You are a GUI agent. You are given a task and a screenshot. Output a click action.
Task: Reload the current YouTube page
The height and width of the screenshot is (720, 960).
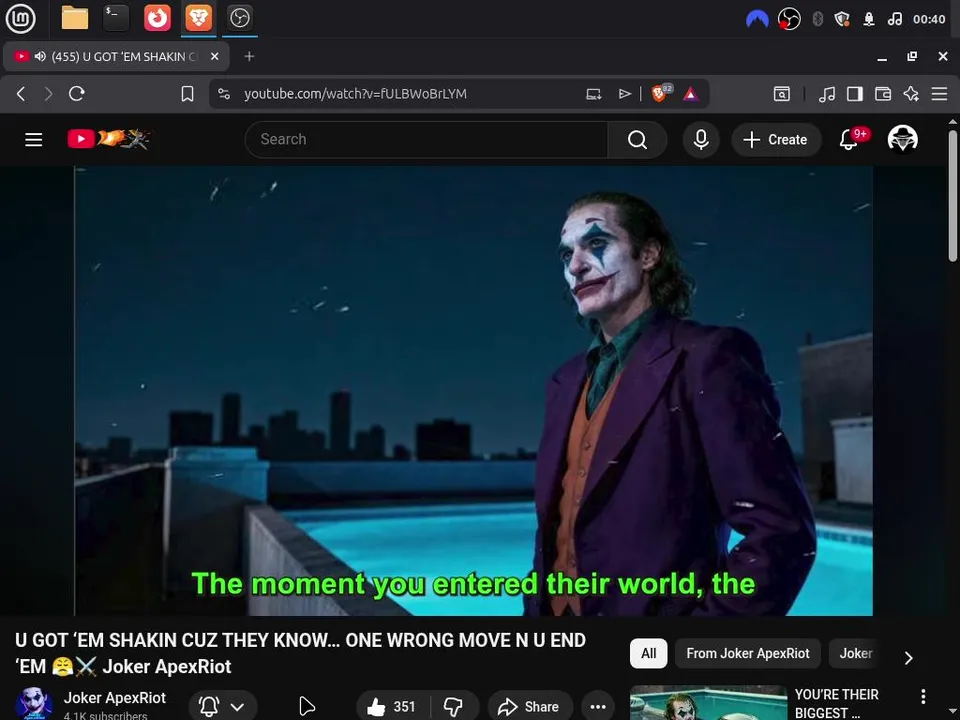coord(77,94)
